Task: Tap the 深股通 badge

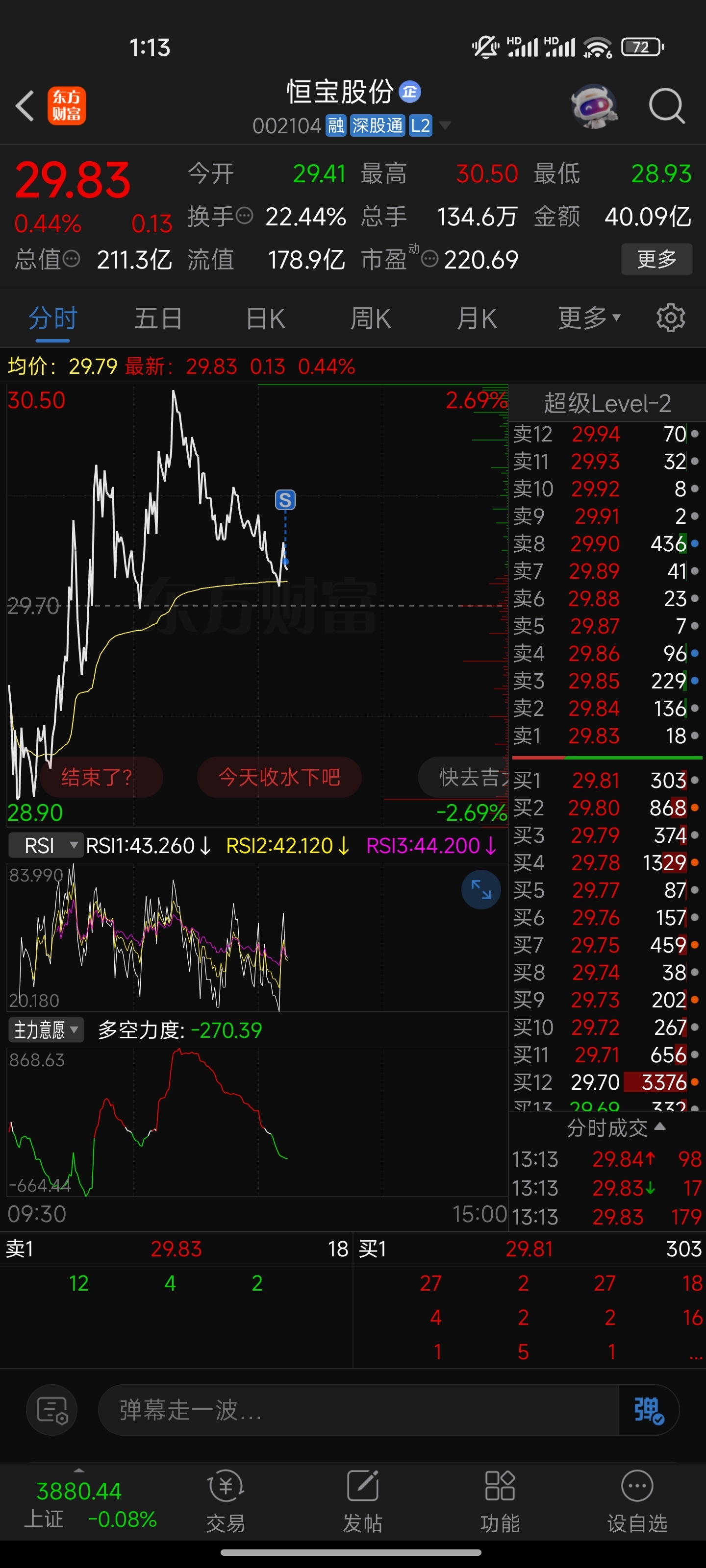Action: tap(377, 126)
